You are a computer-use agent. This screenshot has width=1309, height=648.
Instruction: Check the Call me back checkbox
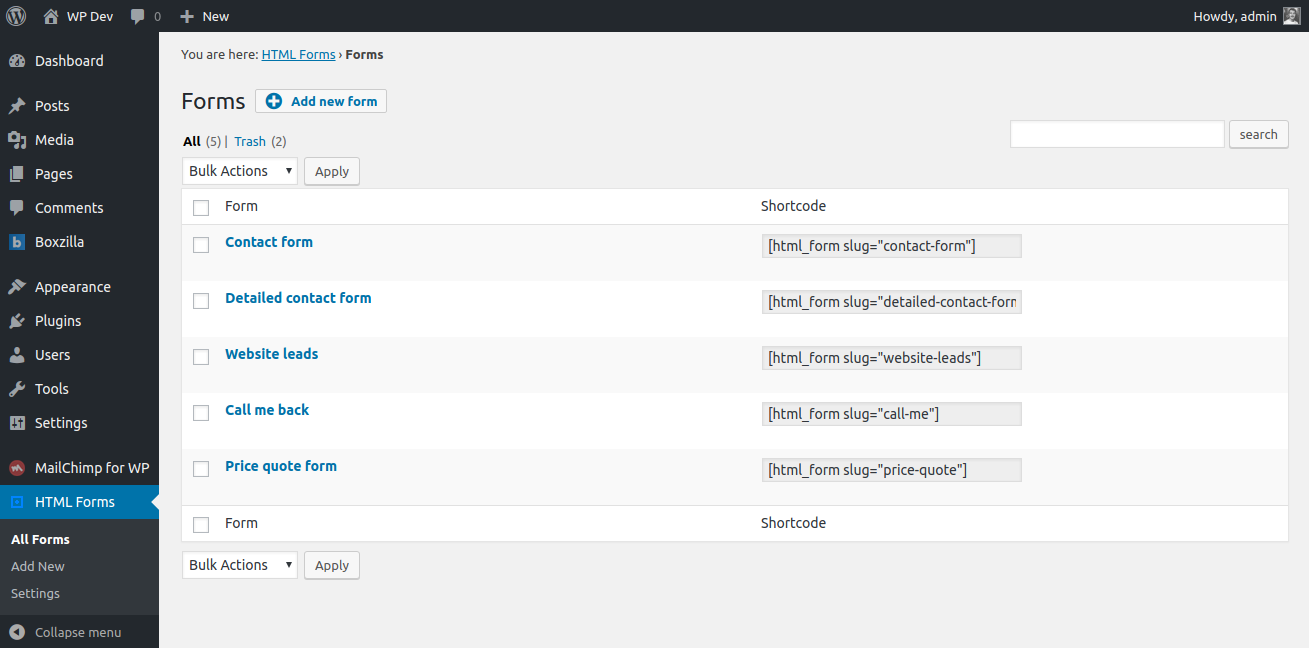tap(201, 413)
